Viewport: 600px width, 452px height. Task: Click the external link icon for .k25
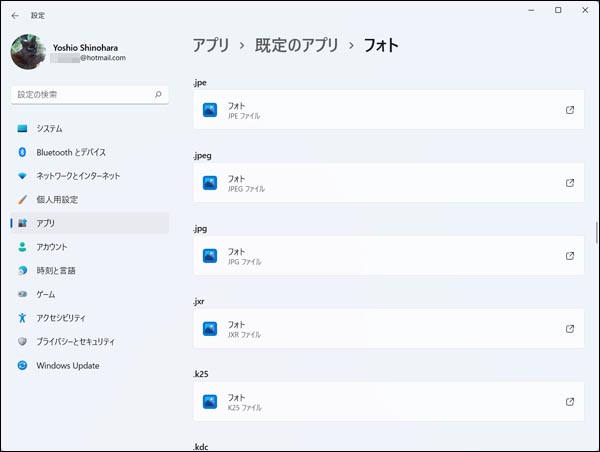[x=570, y=402]
